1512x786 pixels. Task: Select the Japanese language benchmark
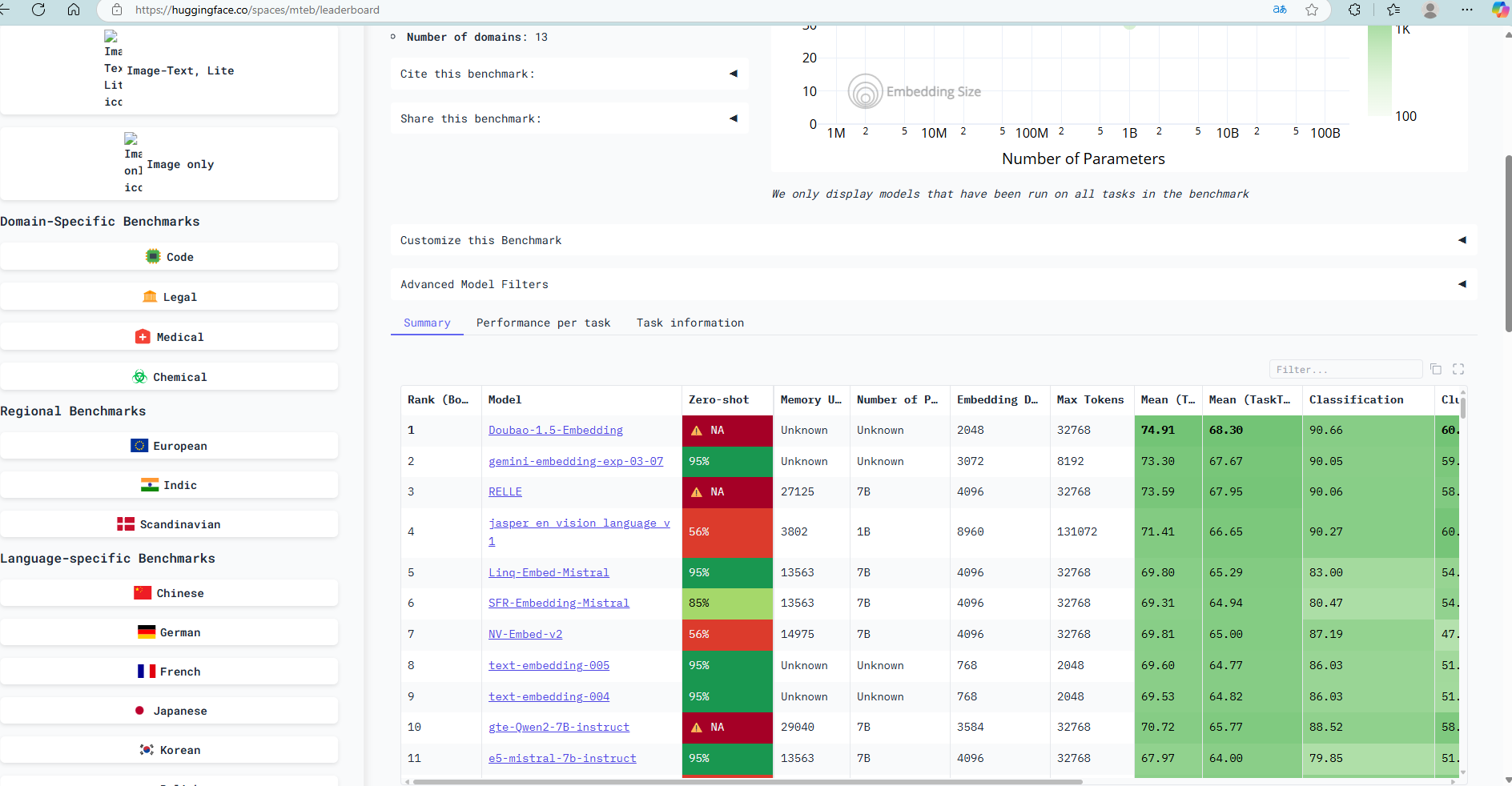coord(169,711)
